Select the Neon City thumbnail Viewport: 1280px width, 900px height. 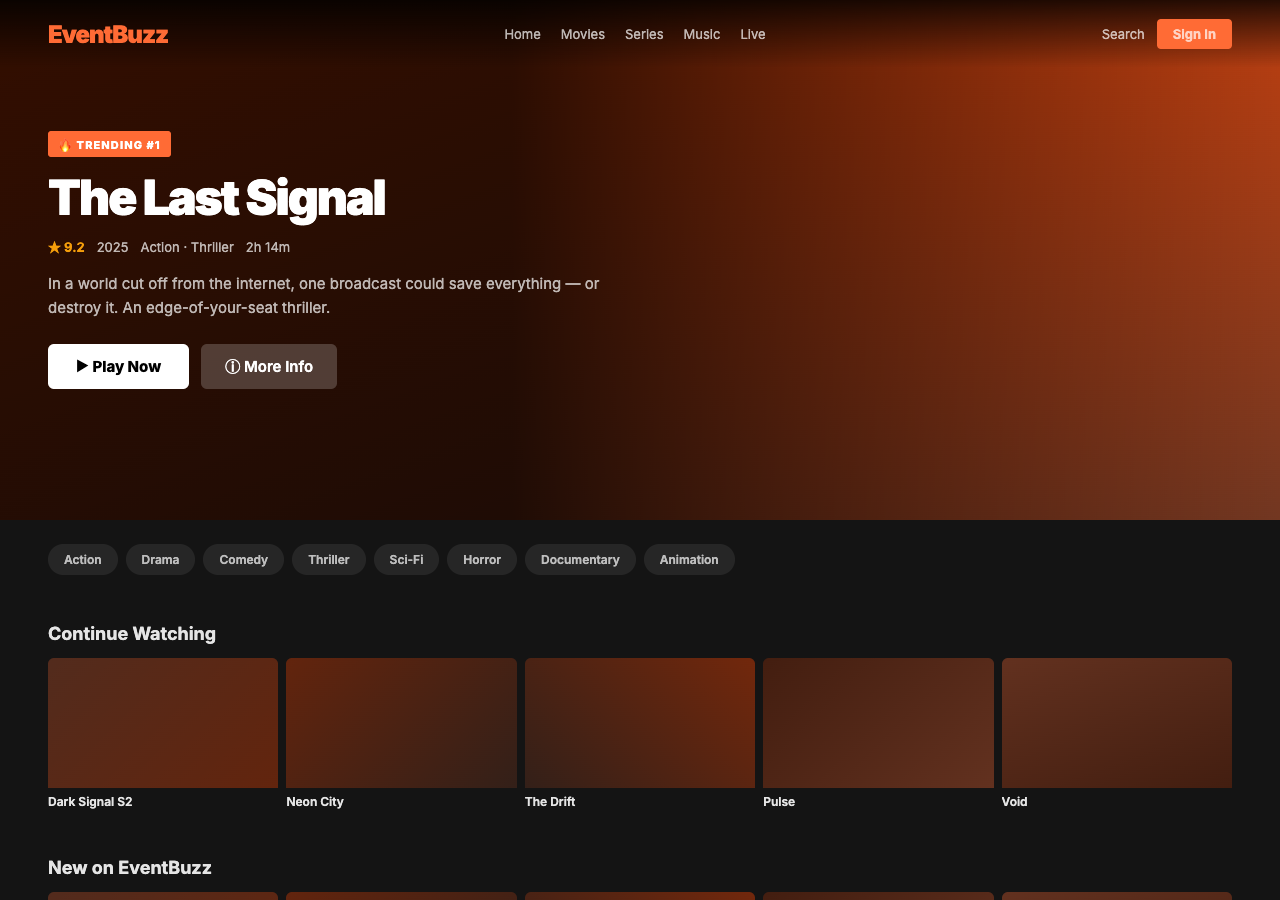(x=401, y=722)
